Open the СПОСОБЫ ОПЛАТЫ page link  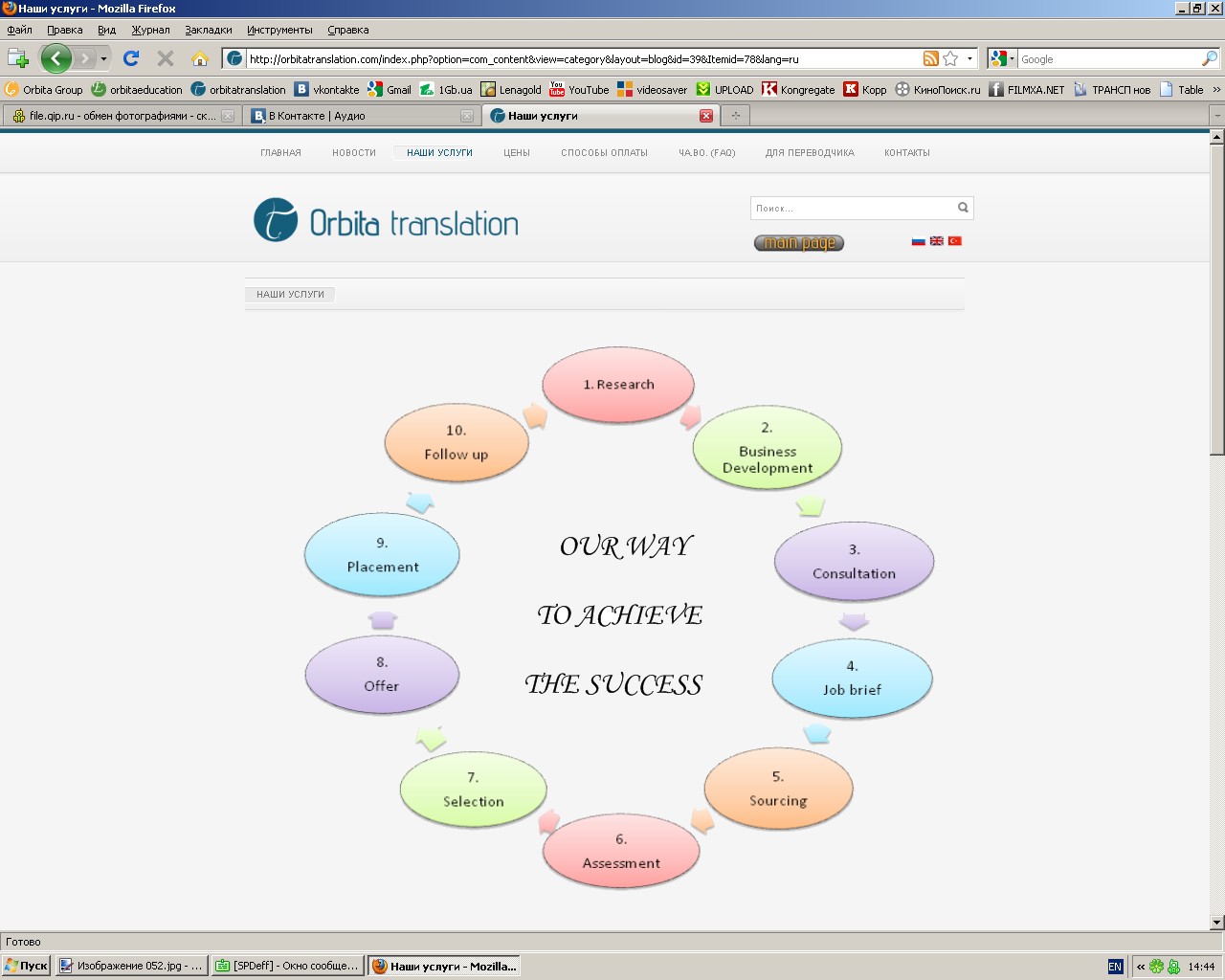tap(605, 153)
